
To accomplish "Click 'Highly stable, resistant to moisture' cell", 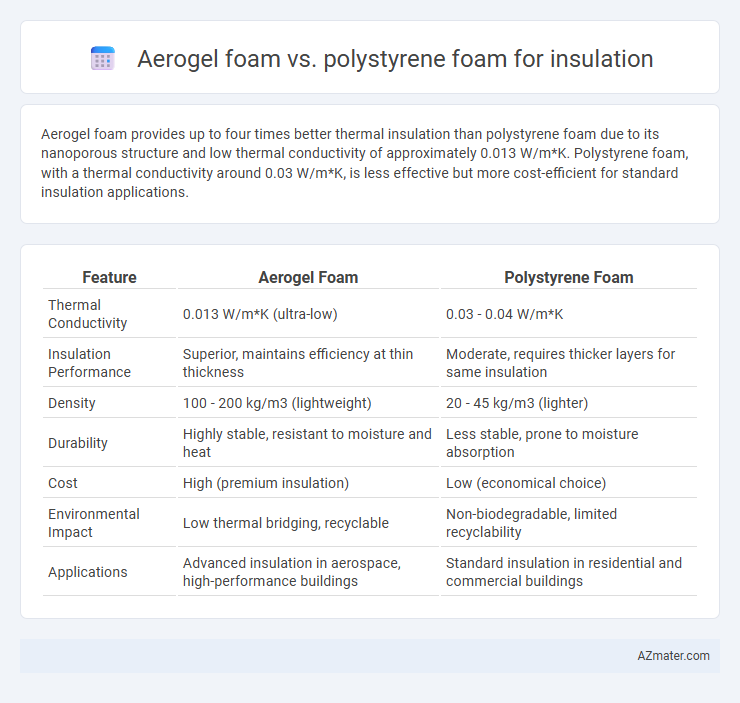I will pos(308,443).
